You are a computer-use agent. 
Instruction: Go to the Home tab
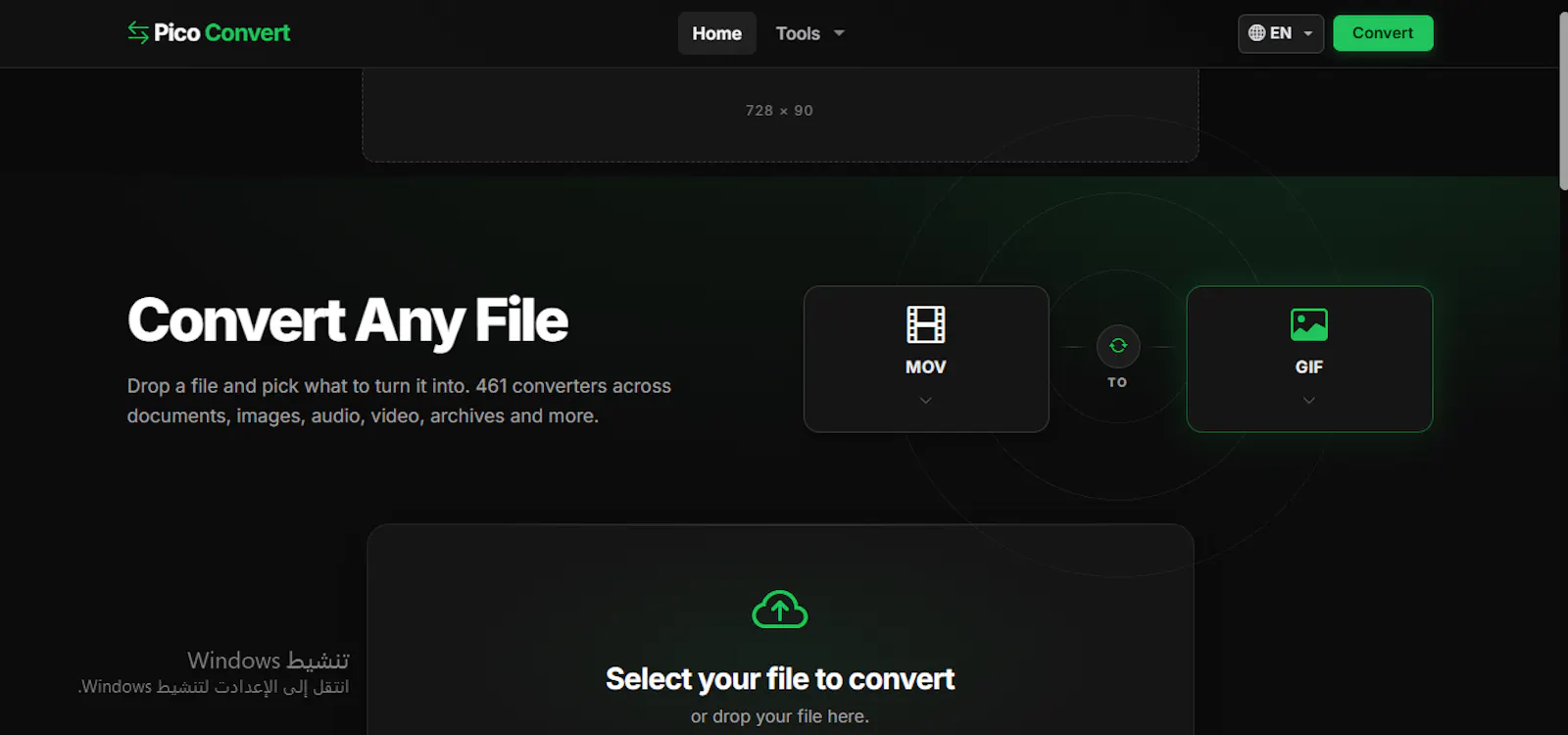point(717,33)
